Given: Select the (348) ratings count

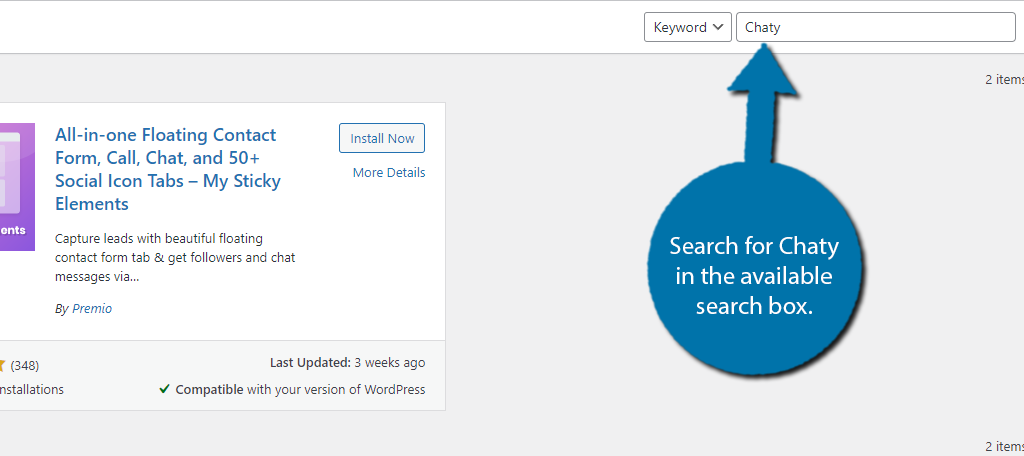Looking at the screenshot, I should coord(24,365).
